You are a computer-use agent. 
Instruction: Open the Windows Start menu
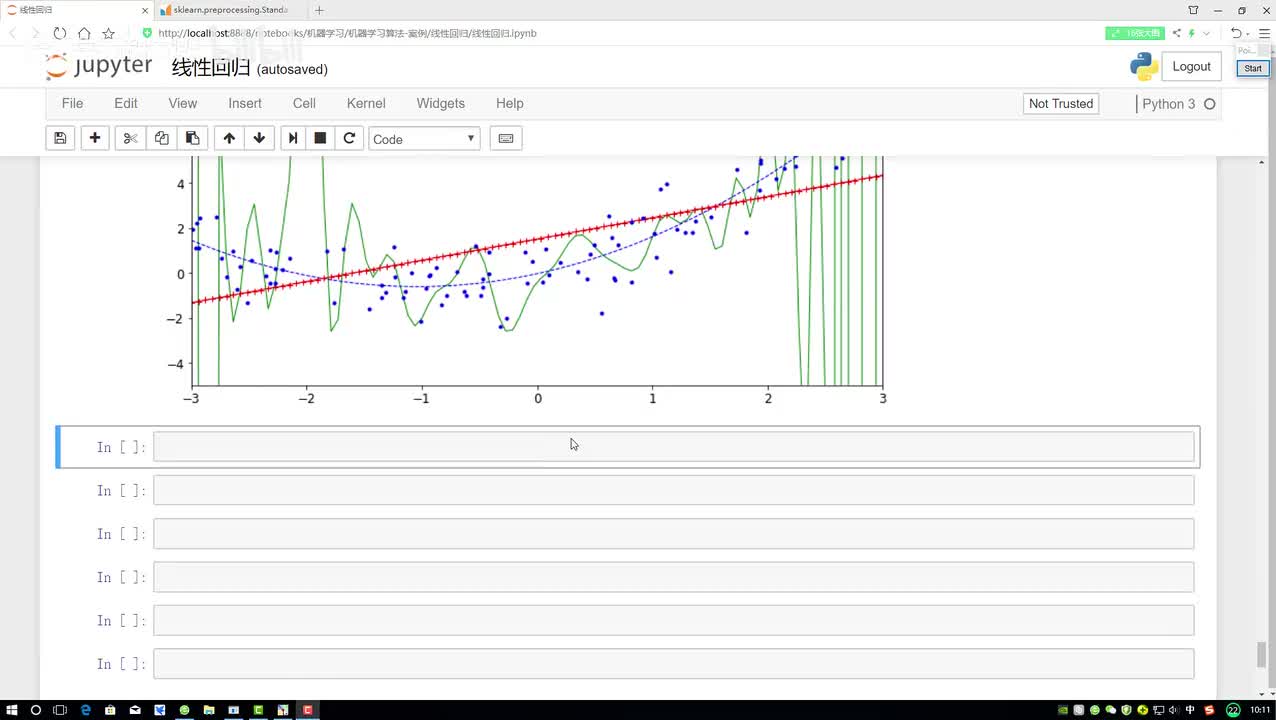coord(11,710)
